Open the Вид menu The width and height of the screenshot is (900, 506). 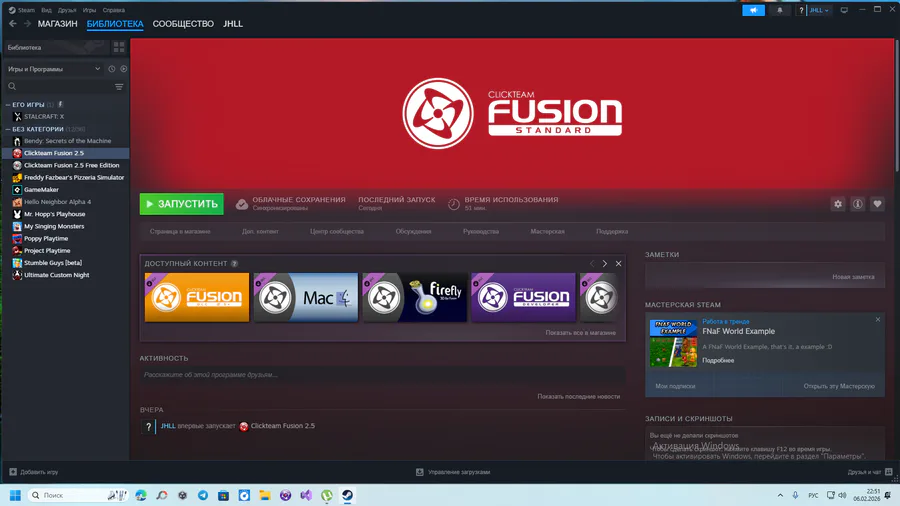[x=46, y=10]
